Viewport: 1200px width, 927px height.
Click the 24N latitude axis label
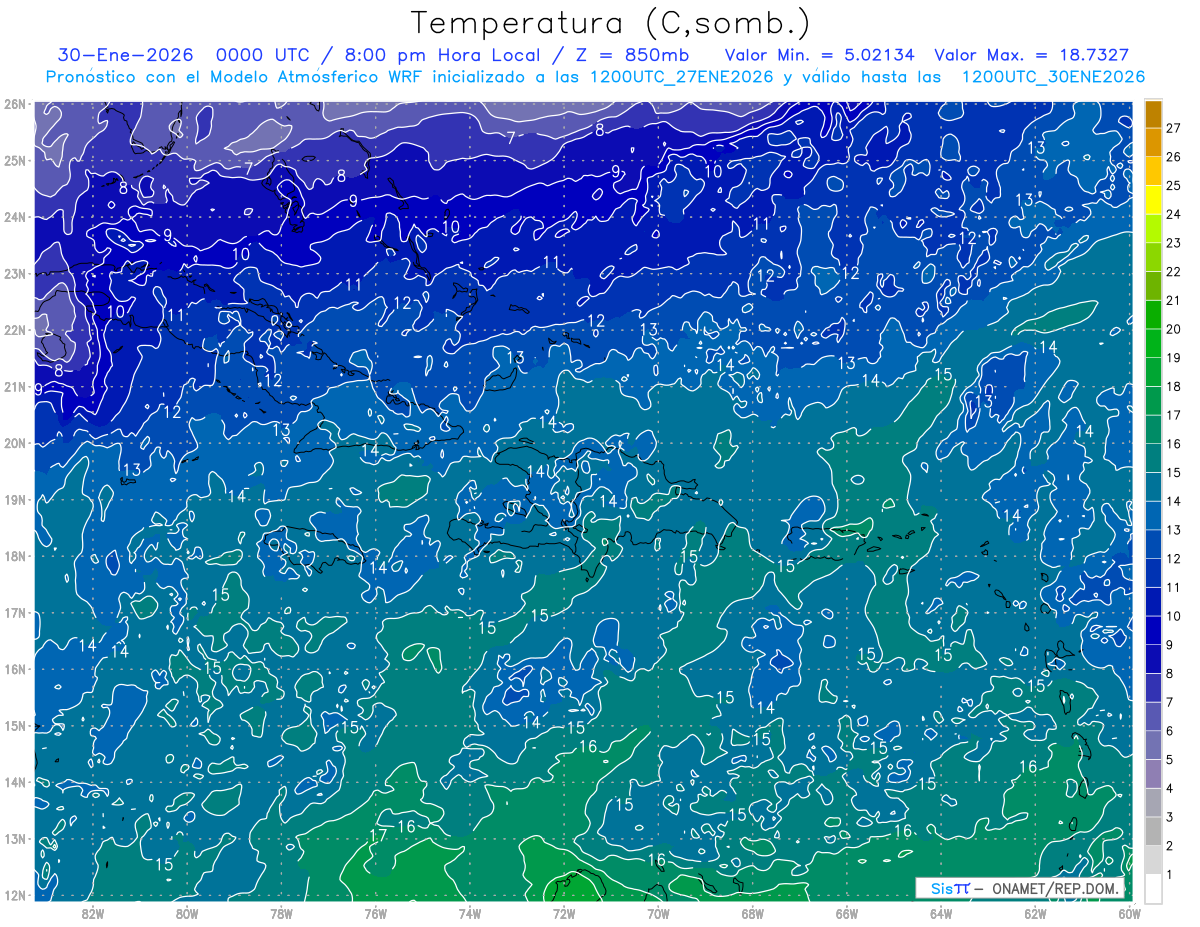[14, 217]
